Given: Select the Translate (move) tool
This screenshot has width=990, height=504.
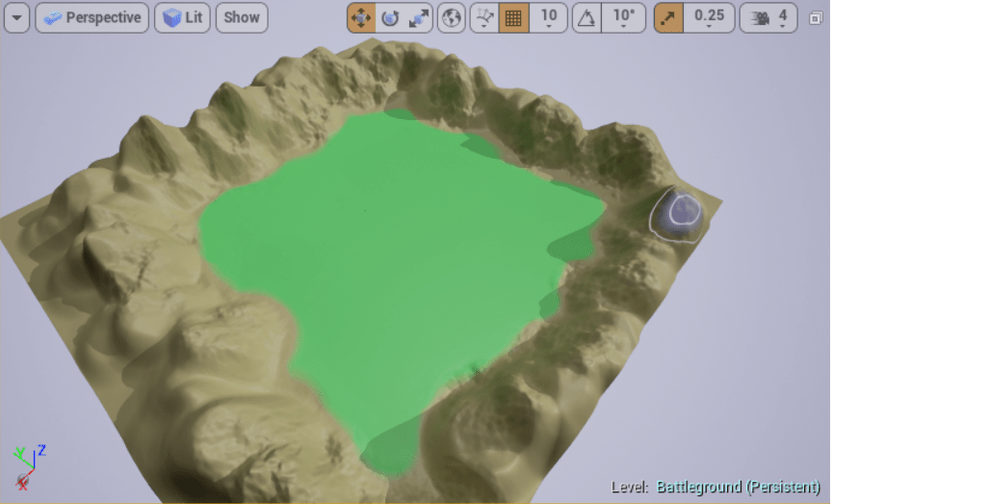Looking at the screenshot, I should [361, 18].
